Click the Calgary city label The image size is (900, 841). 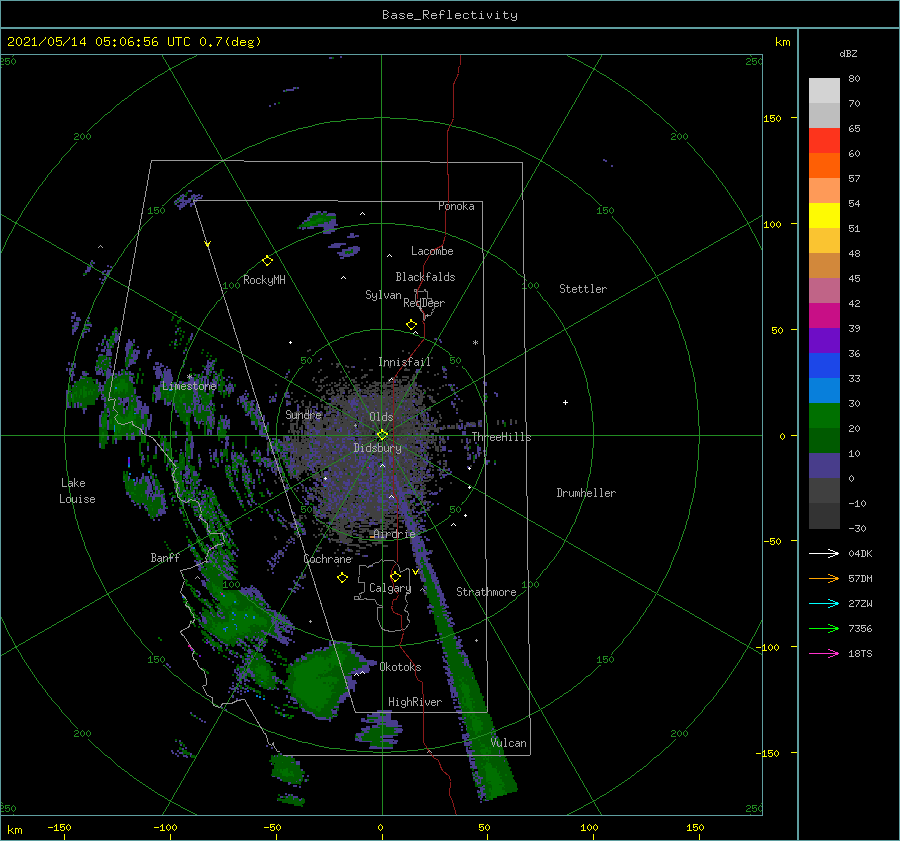pyautogui.click(x=390, y=588)
